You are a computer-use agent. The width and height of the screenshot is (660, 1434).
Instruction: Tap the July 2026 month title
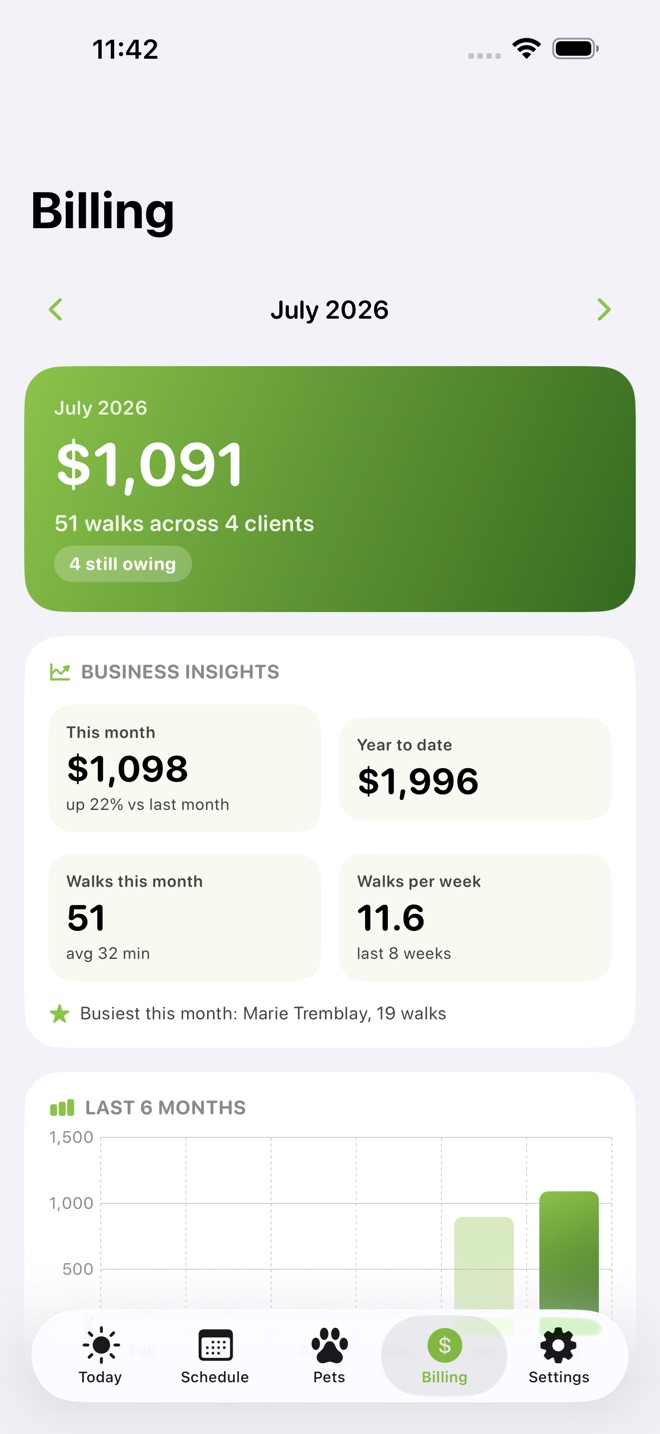(x=329, y=310)
